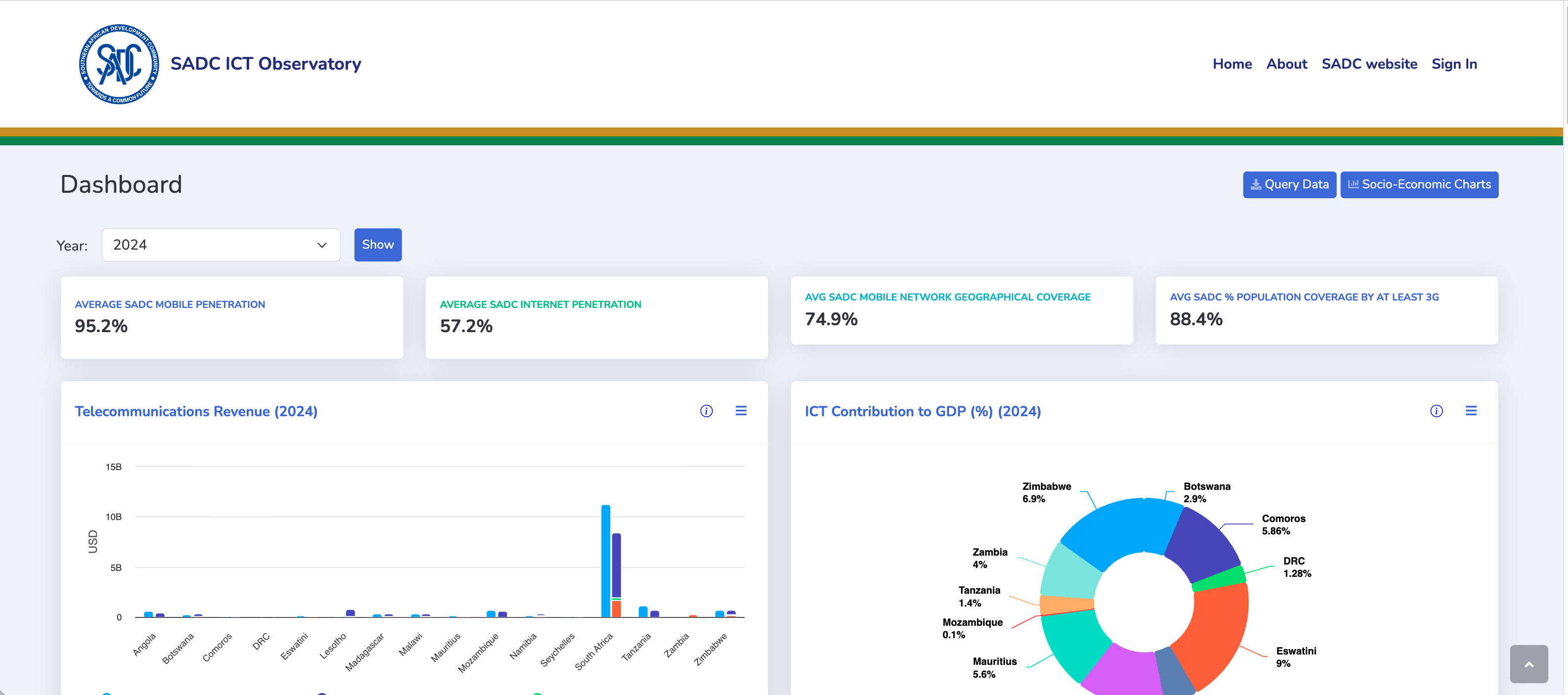Click info icon on ICT Contribution chart
This screenshot has height=695, width=1568.
[x=1436, y=411]
